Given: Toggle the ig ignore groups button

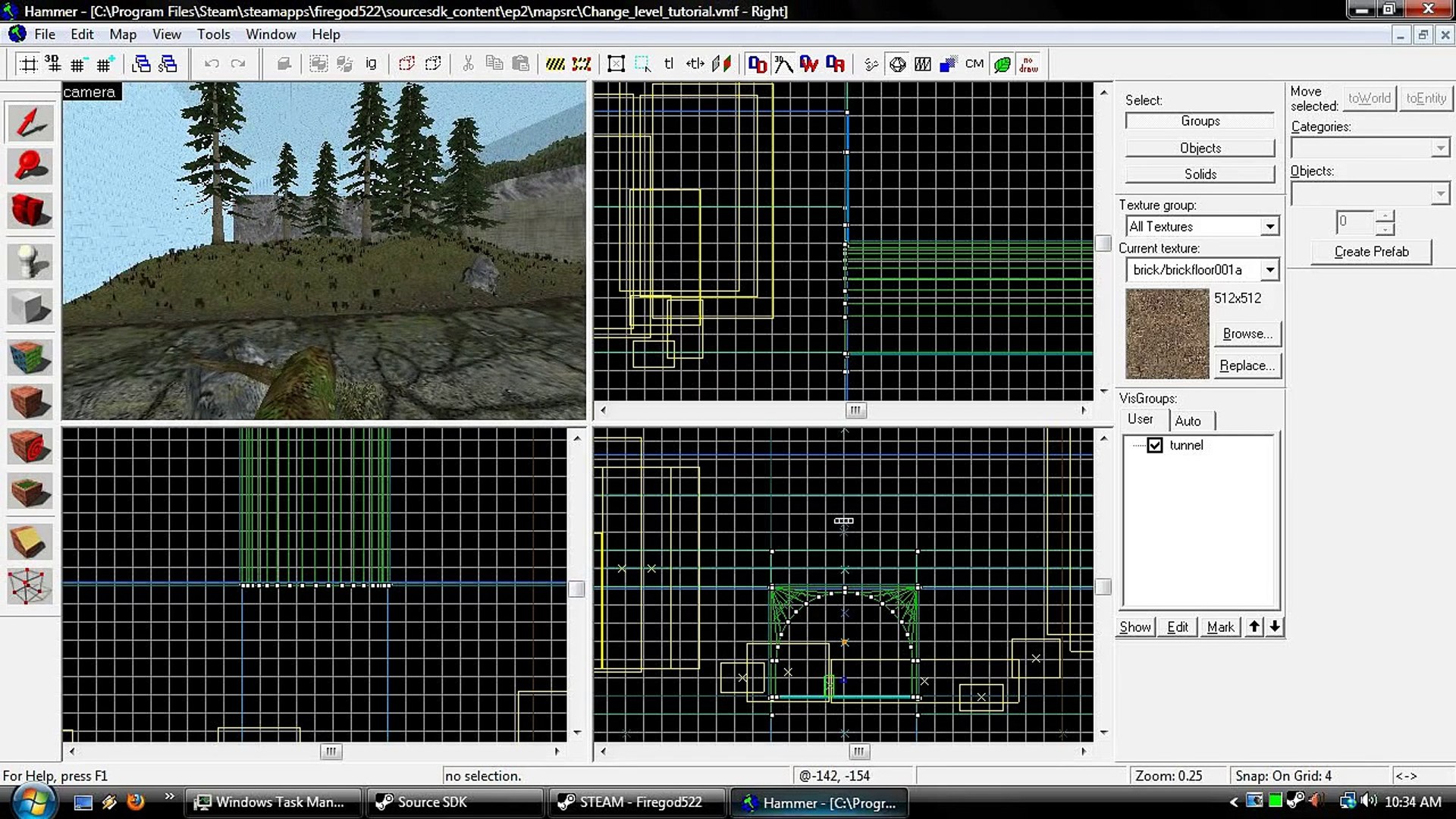Looking at the screenshot, I should pos(371,64).
